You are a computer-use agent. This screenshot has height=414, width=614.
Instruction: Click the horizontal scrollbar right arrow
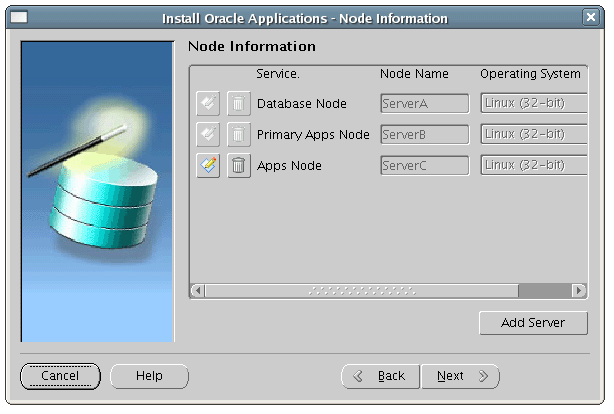[x=578, y=291]
